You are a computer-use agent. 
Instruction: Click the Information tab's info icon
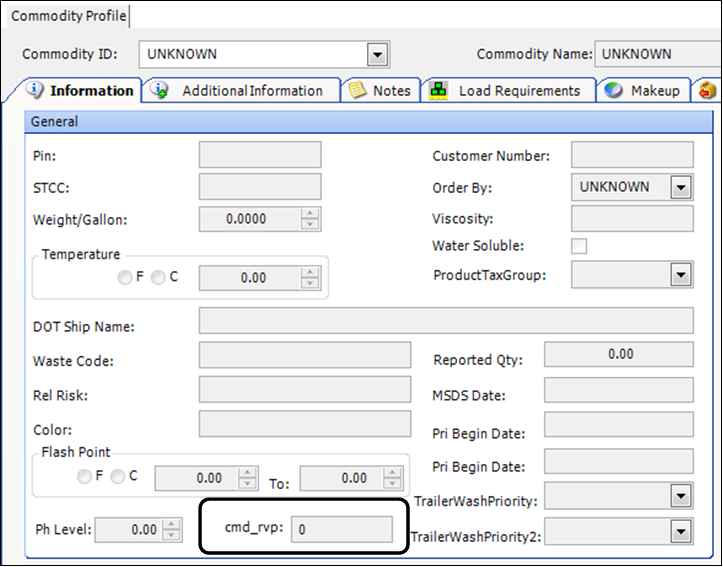pyautogui.click(x=35, y=90)
